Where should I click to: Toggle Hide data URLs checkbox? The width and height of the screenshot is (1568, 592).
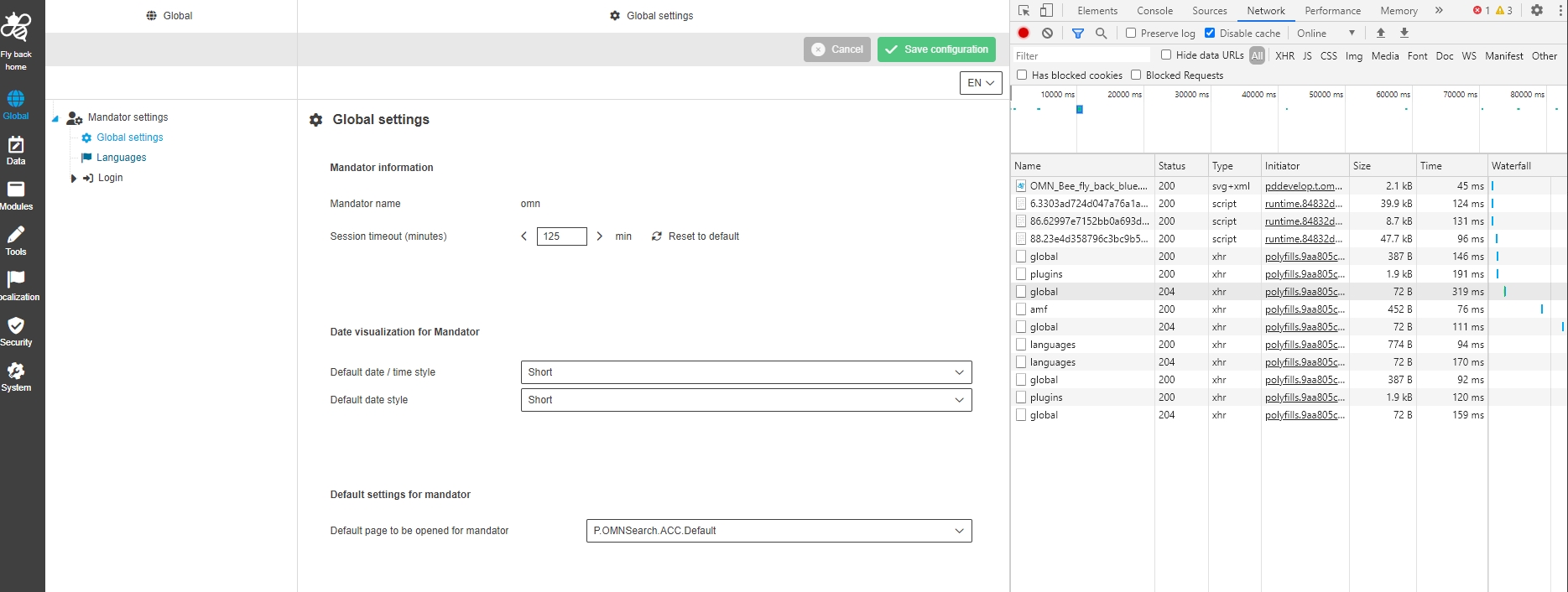pyautogui.click(x=1166, y=55)
